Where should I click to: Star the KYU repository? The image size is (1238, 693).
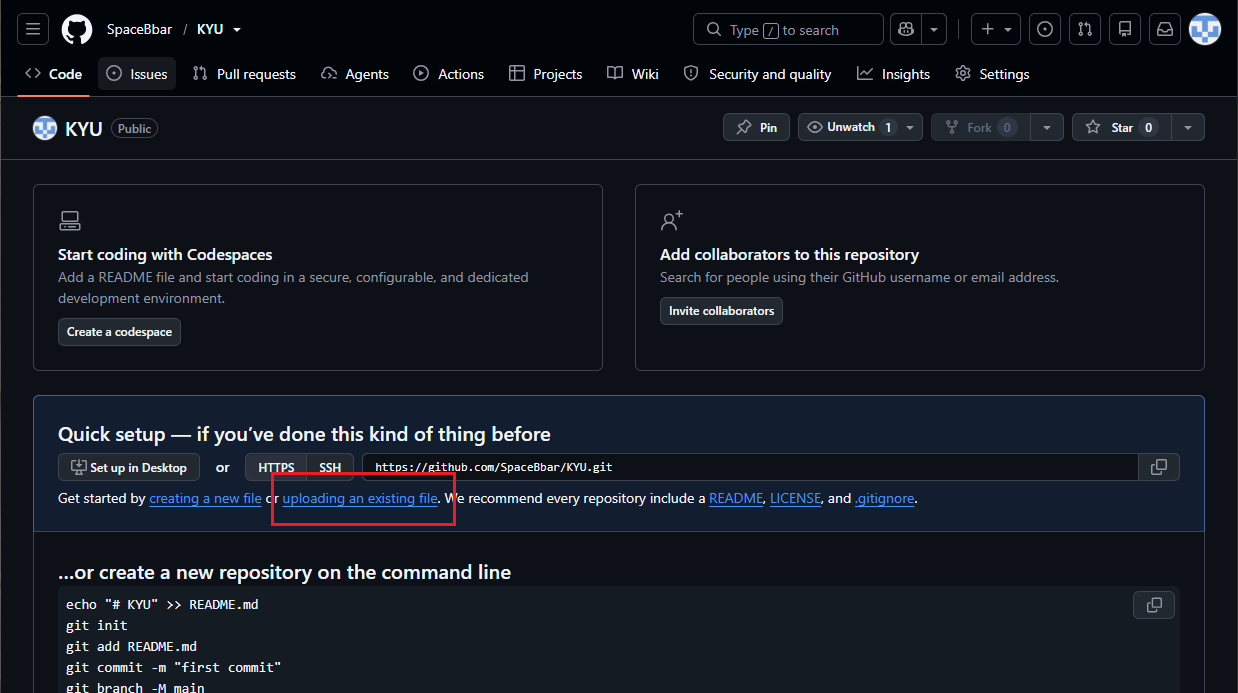pos(1121,127)
